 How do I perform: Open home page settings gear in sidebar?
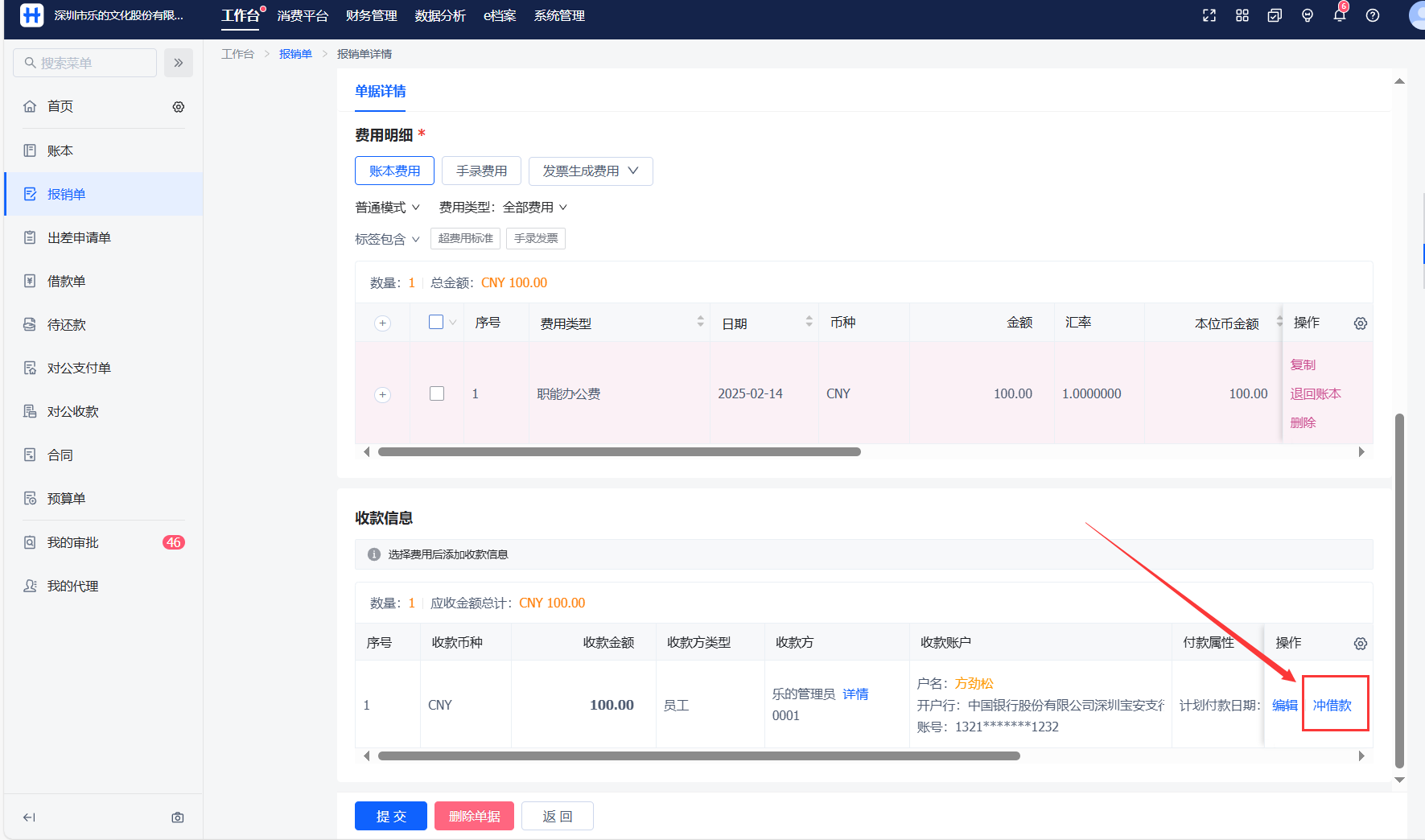179,107
